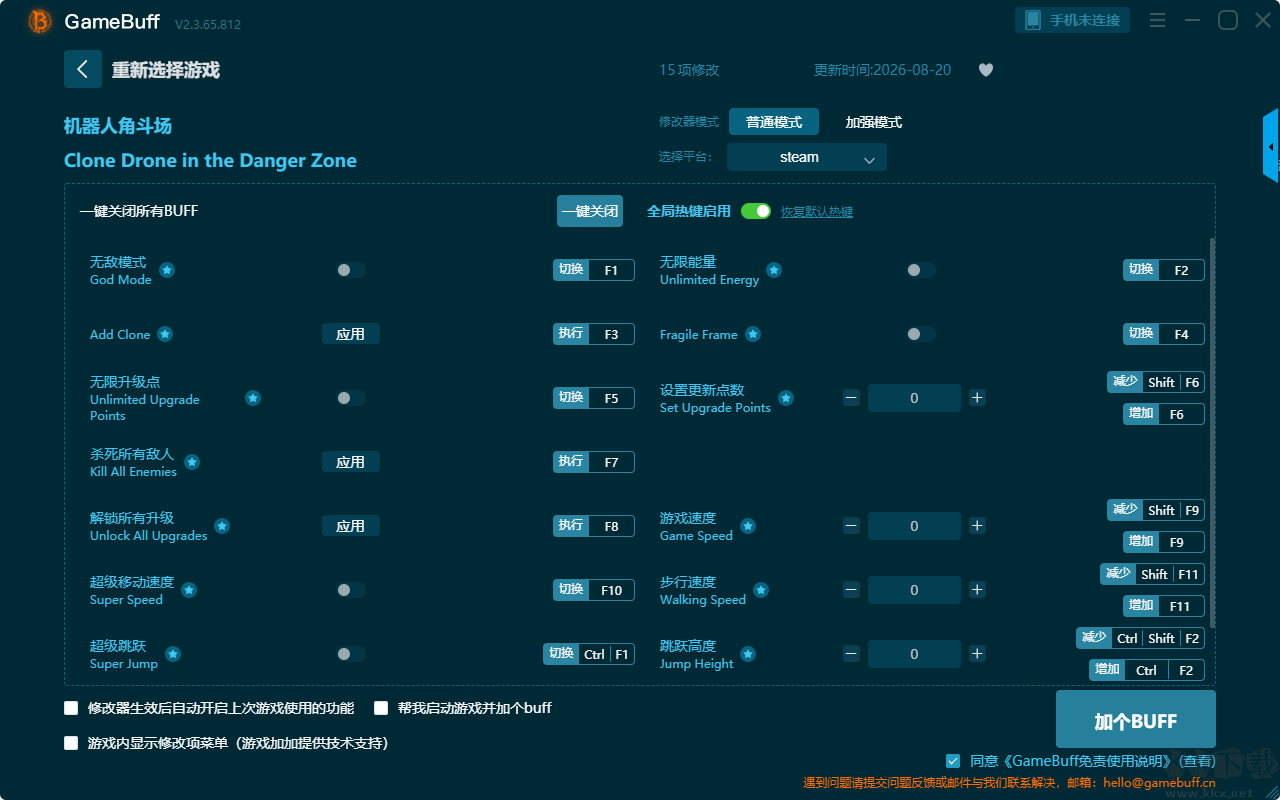Click Kill All Enemies F7 hotkey button
The width and height of the screenshot is (1280, 800).
point(594,462)
